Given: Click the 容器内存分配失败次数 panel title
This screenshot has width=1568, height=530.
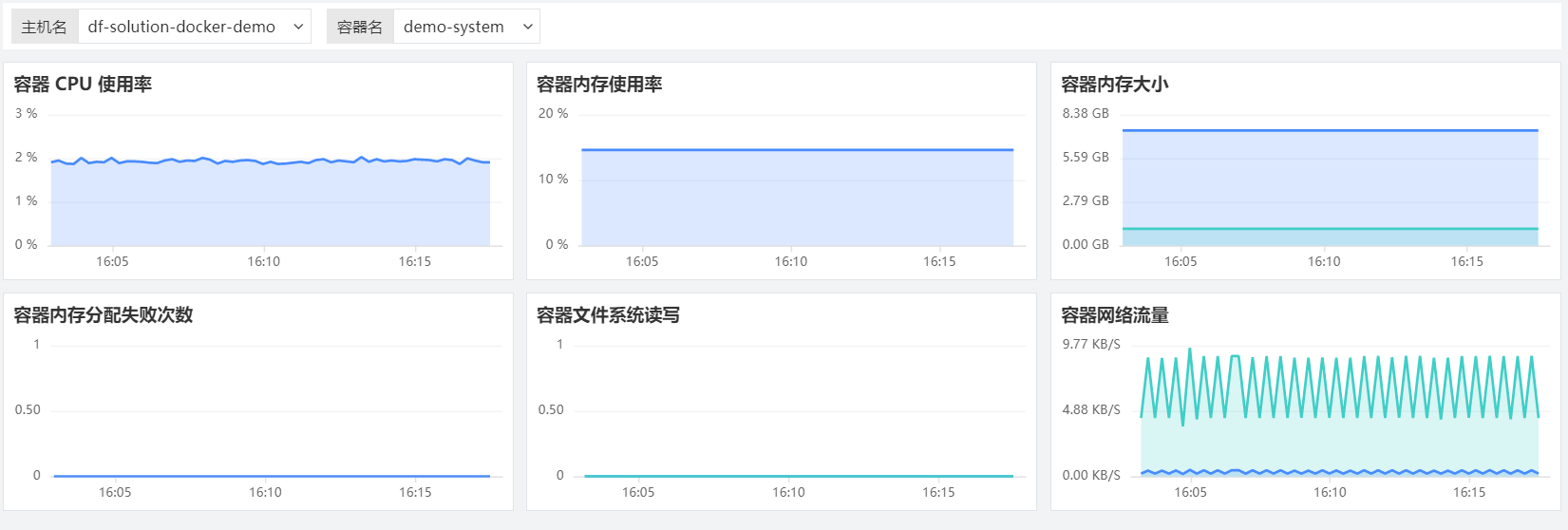Looking at the screenshot, I should click(104, 315).
